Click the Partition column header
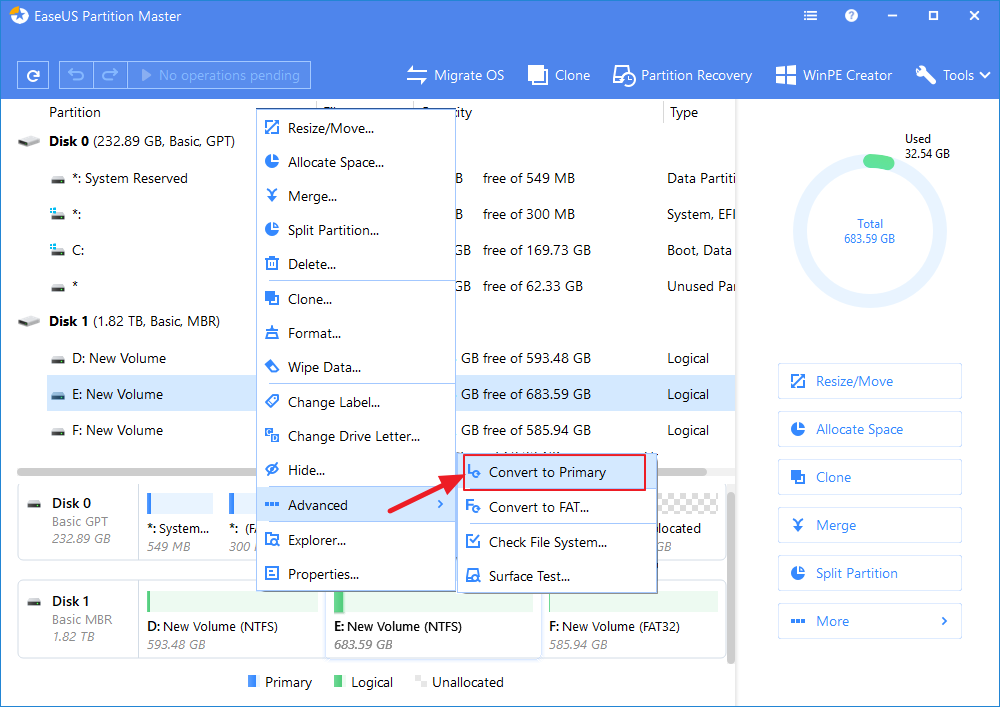1000x707 pixels. pos(75,112)
